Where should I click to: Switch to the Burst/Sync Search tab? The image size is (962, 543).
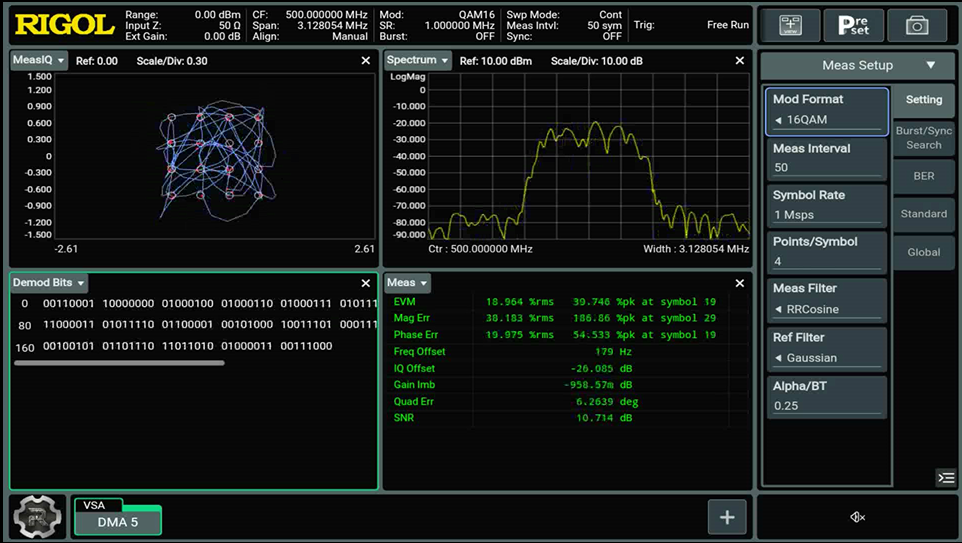923,138
